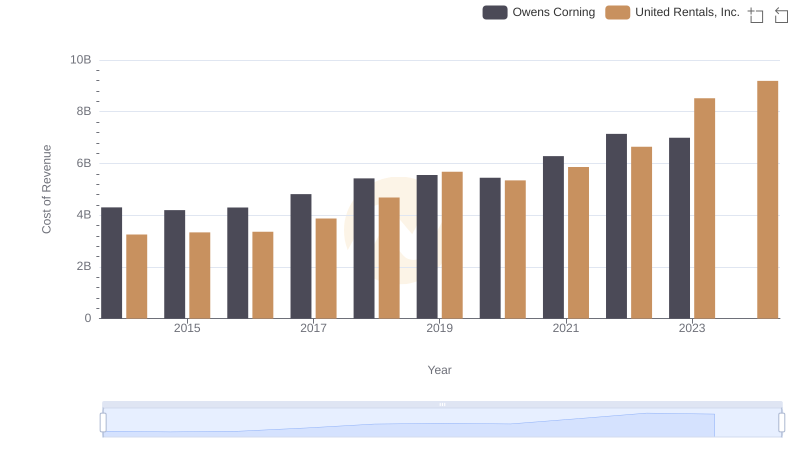Click the right handle of zoom slider
Screen dimensions: 800x461
[781, 423]
